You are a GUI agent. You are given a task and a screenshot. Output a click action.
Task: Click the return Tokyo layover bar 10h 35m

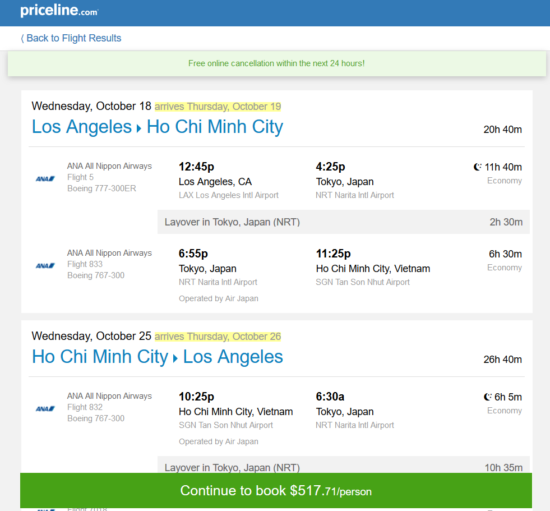point(343,466)
